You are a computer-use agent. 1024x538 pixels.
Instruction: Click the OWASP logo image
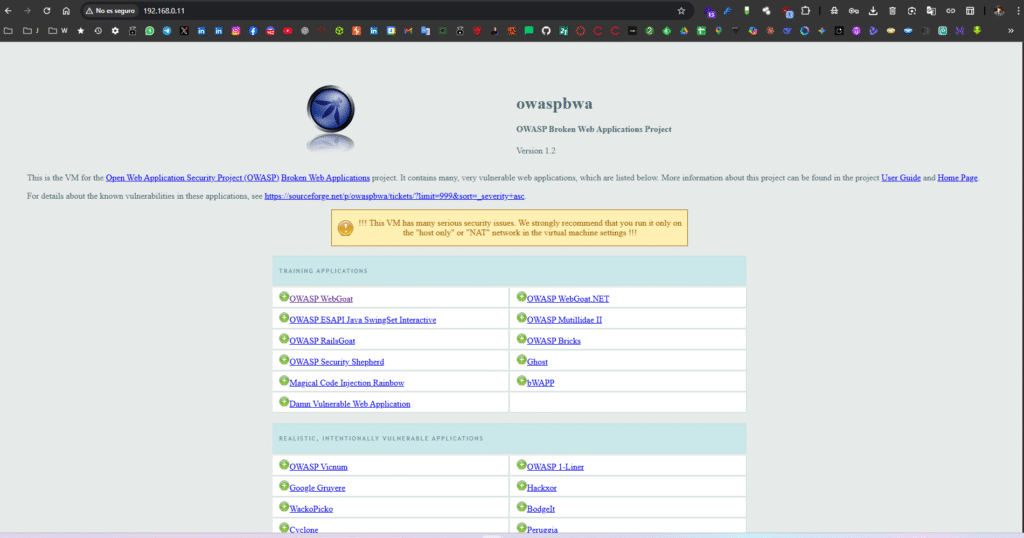[335, 118]
